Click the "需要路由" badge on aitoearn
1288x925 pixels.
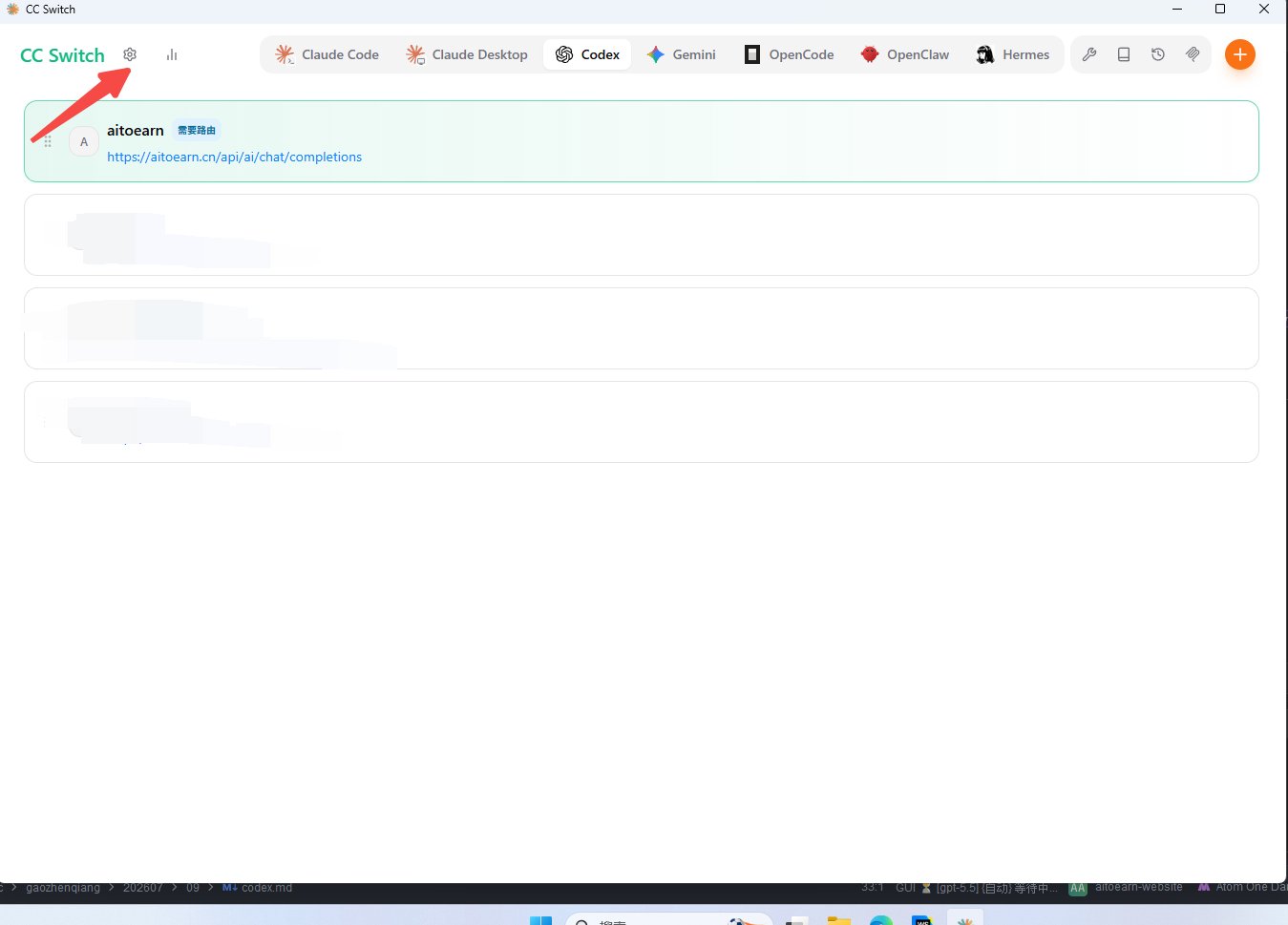pos(197,130)
